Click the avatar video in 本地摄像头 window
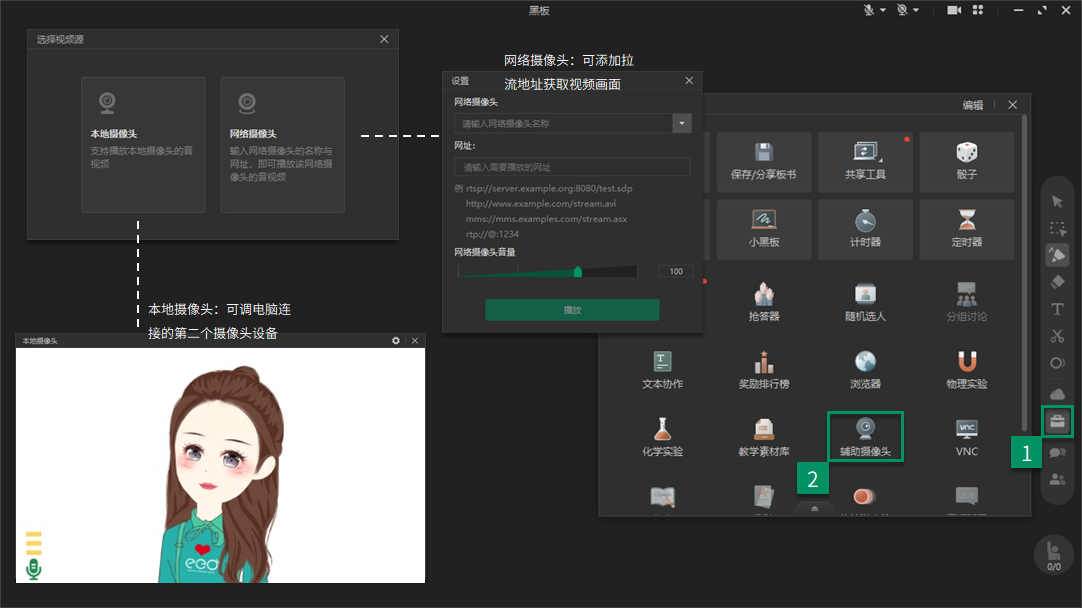This screenshot has height=608, width=1082. (220, 465)
